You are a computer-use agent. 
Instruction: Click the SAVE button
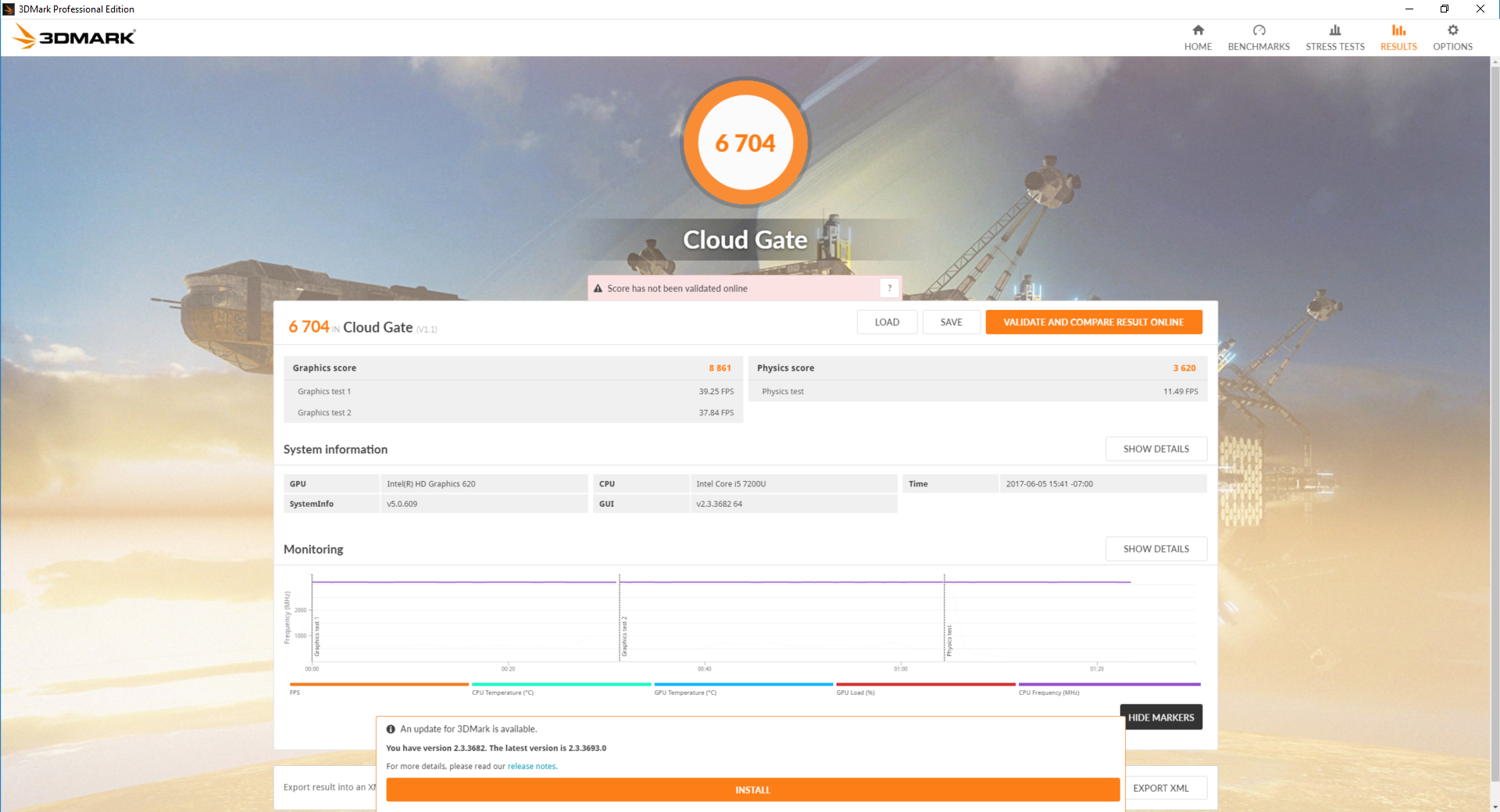[x=951, y=322]
